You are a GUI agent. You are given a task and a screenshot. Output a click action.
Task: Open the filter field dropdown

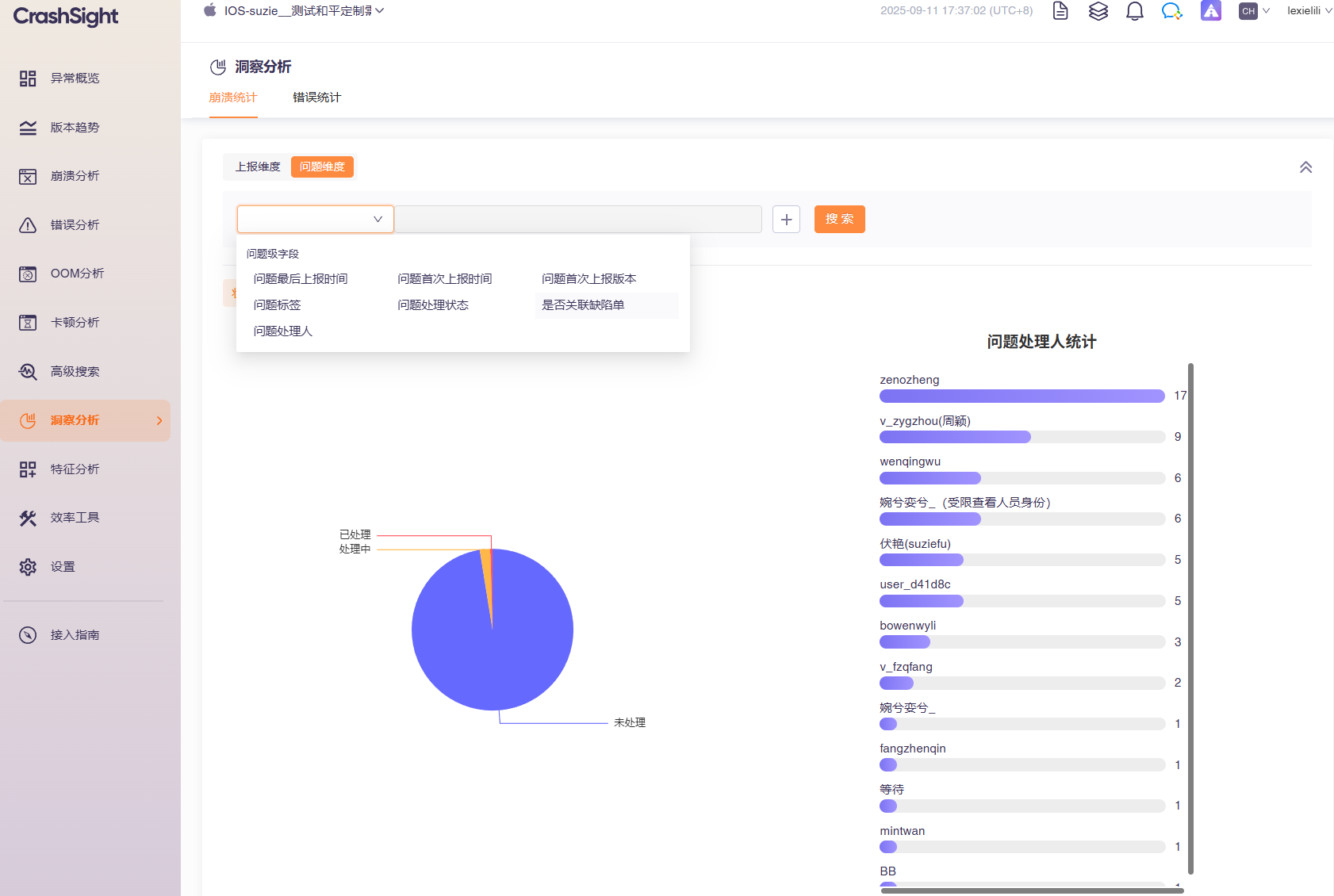click(x=316, y=220)
